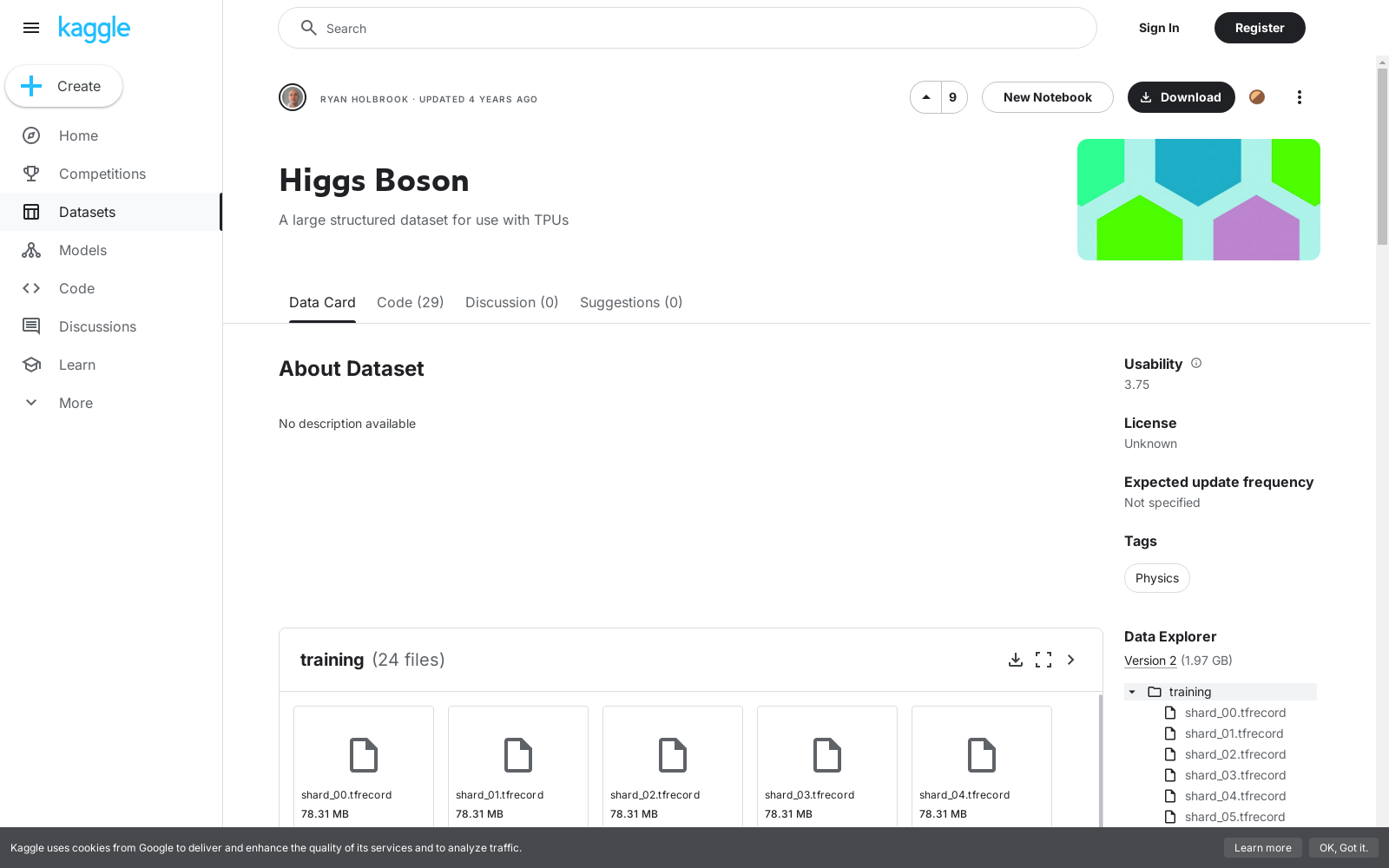This screenshot has width=1389, height=868.
Task: Click the Discussions chat icon
Action: tap(31, 326)
